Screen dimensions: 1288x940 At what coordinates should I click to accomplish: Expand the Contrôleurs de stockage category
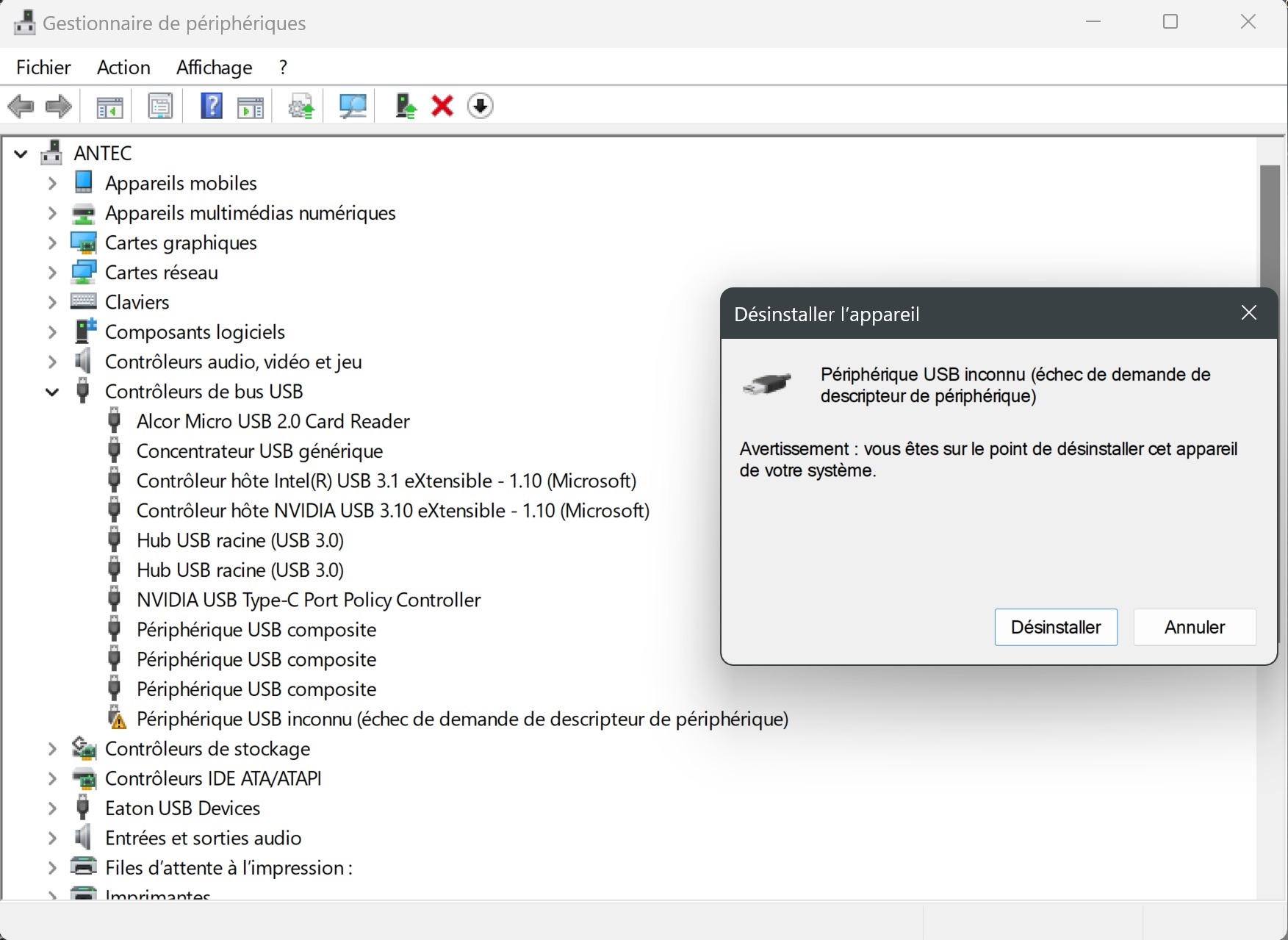52,749
